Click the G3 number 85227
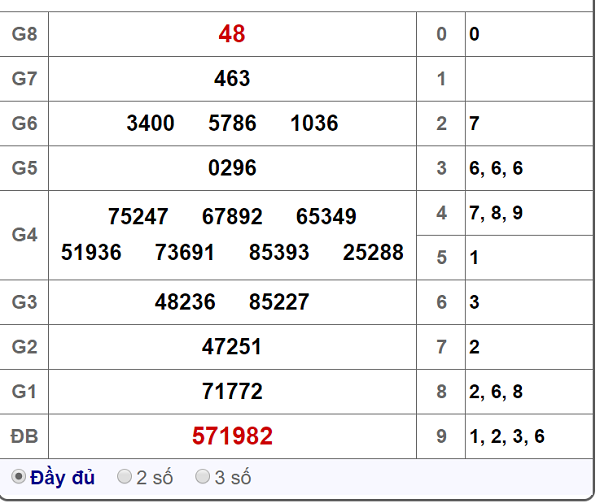The height and width of the screenshot is (503, 600). [279, 301]
